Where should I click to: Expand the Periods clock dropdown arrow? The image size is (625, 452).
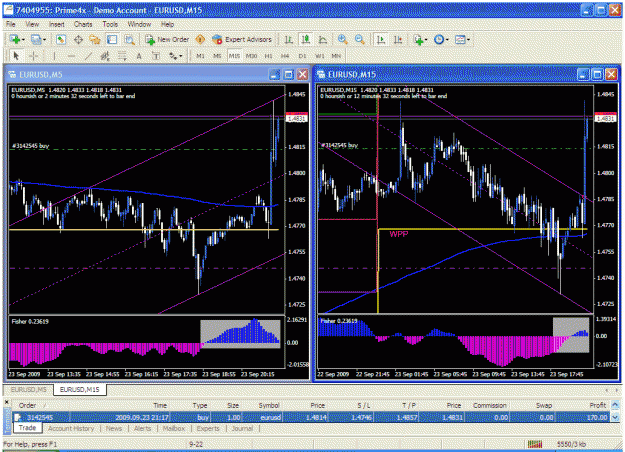click(x=447, y=40)
